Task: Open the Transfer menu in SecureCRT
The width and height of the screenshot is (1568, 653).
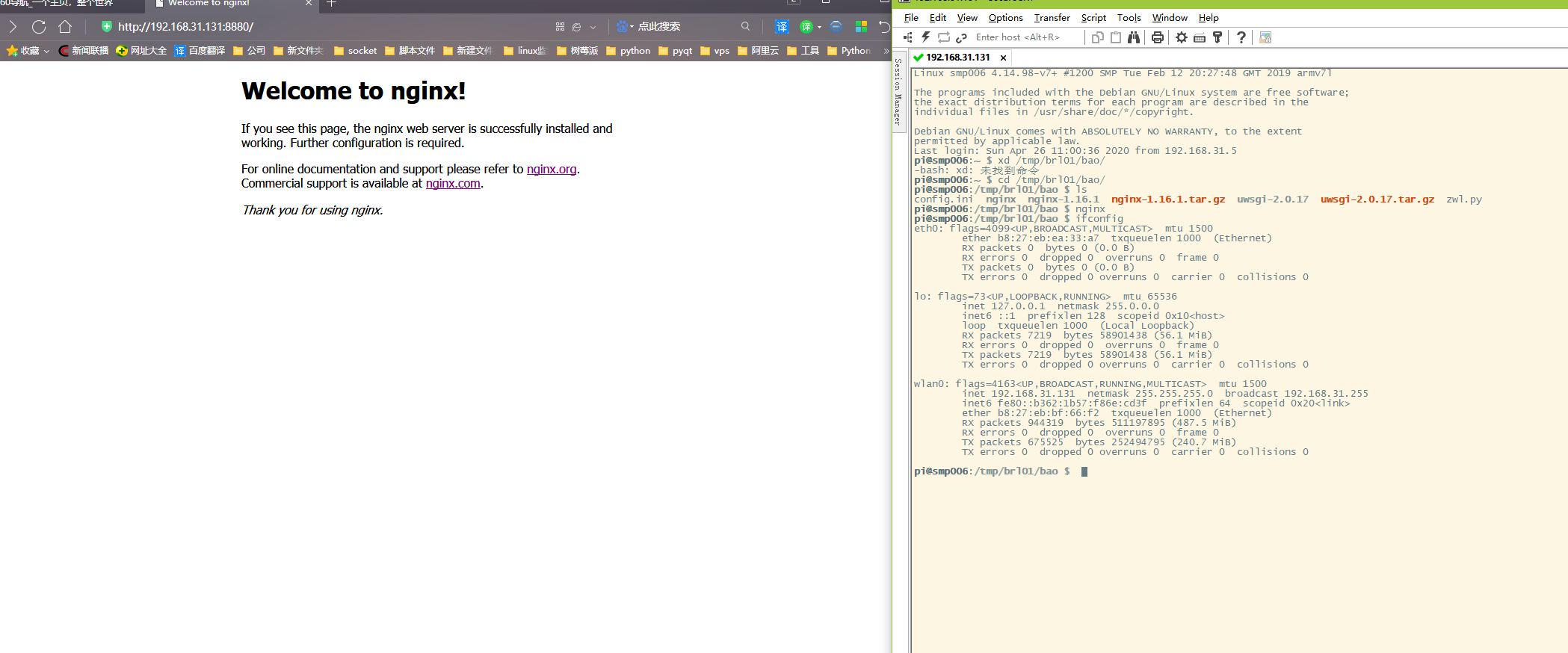Action: point(1052,18)
